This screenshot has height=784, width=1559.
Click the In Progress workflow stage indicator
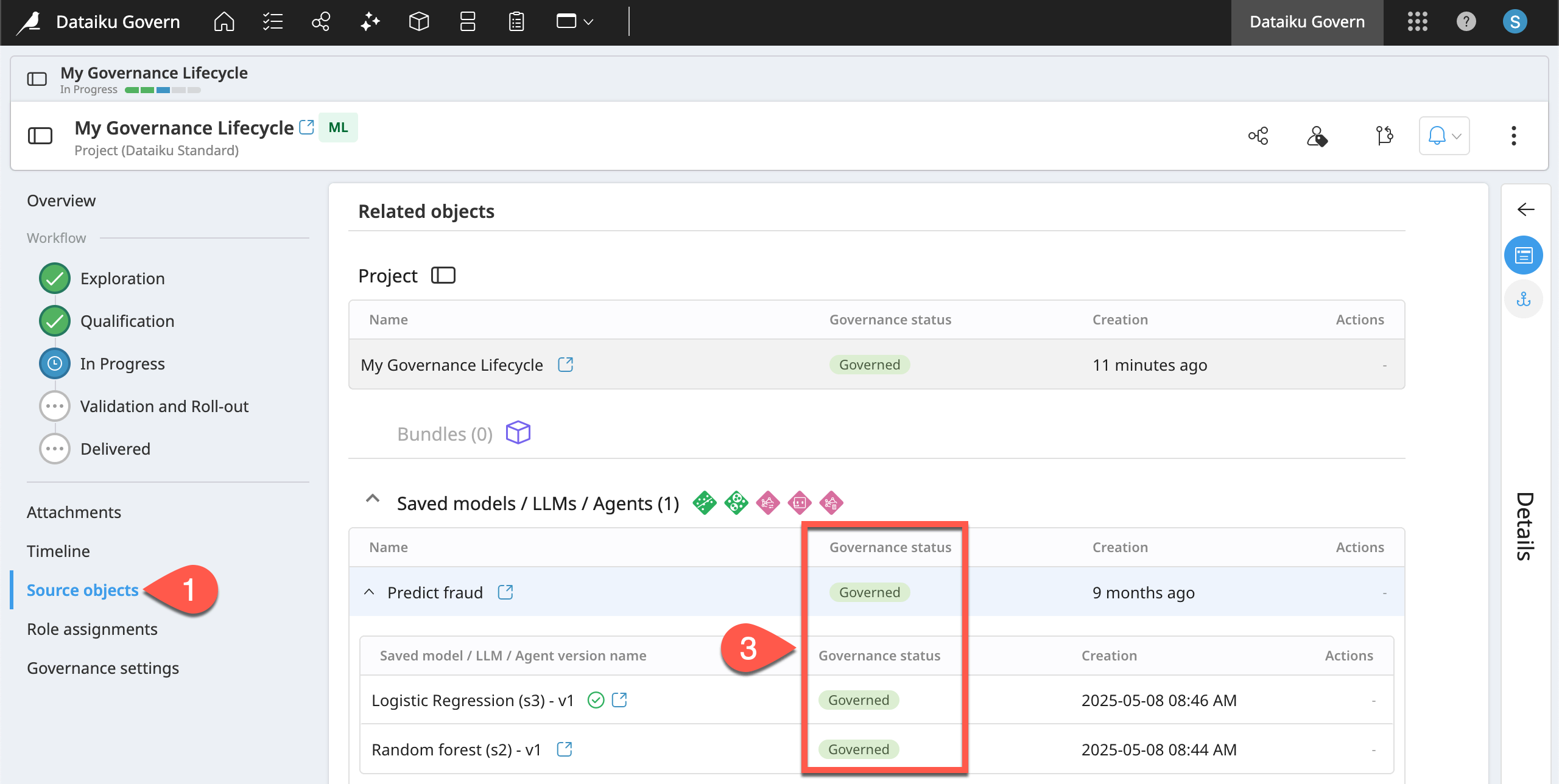[x=54, y=363]
